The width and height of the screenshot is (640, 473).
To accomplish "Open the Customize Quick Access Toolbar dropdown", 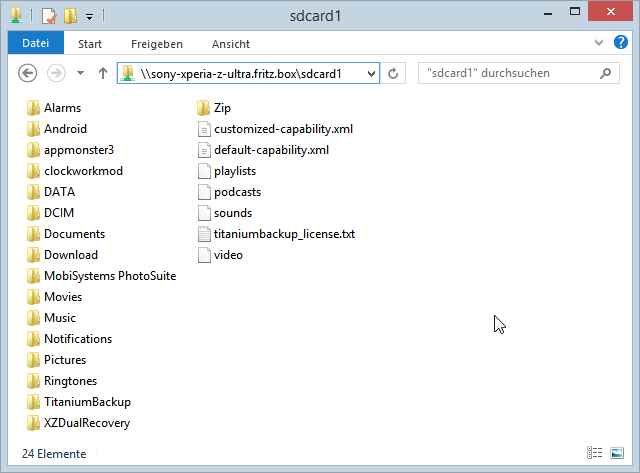I will tap(89, 17).
